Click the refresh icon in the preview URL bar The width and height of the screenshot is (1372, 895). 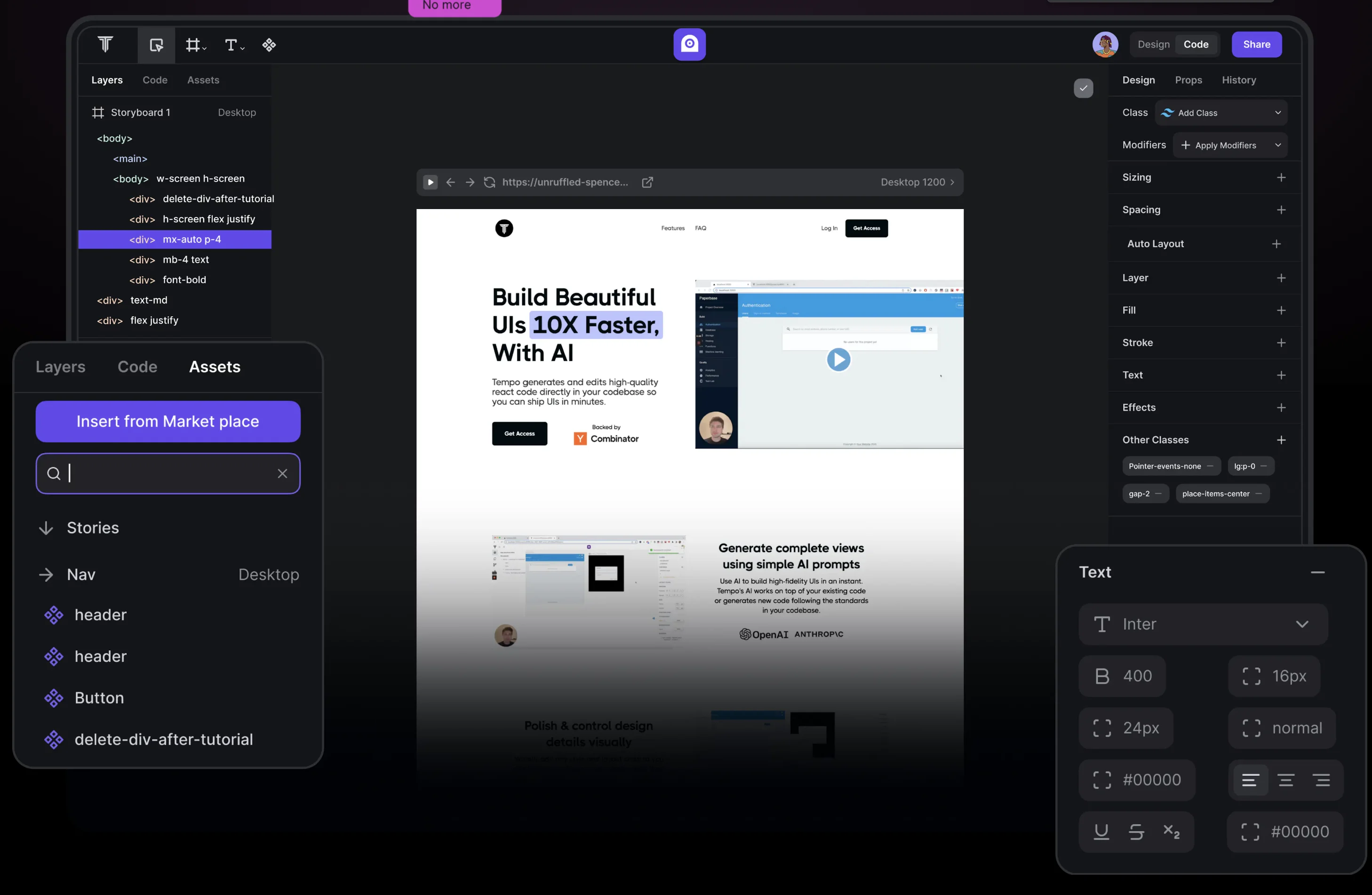click(489, 182)
